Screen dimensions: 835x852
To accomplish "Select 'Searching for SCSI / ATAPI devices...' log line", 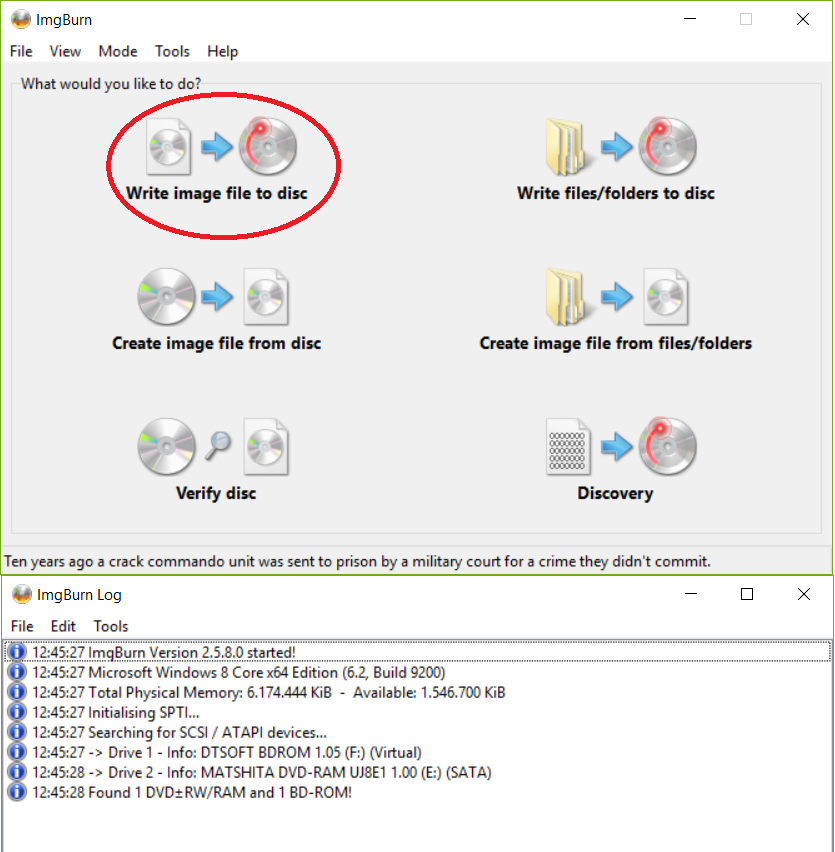I will pos(417,732).
